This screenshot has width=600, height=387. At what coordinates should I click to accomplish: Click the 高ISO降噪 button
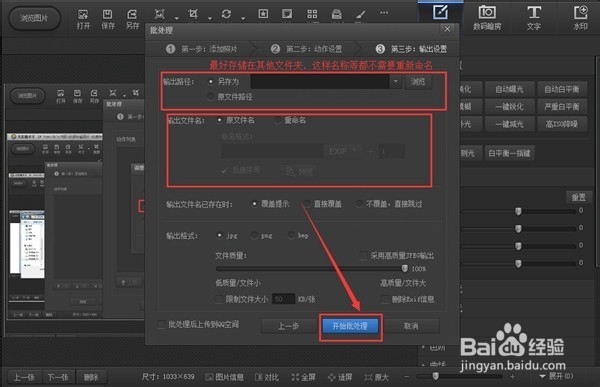tap(562, 124)
